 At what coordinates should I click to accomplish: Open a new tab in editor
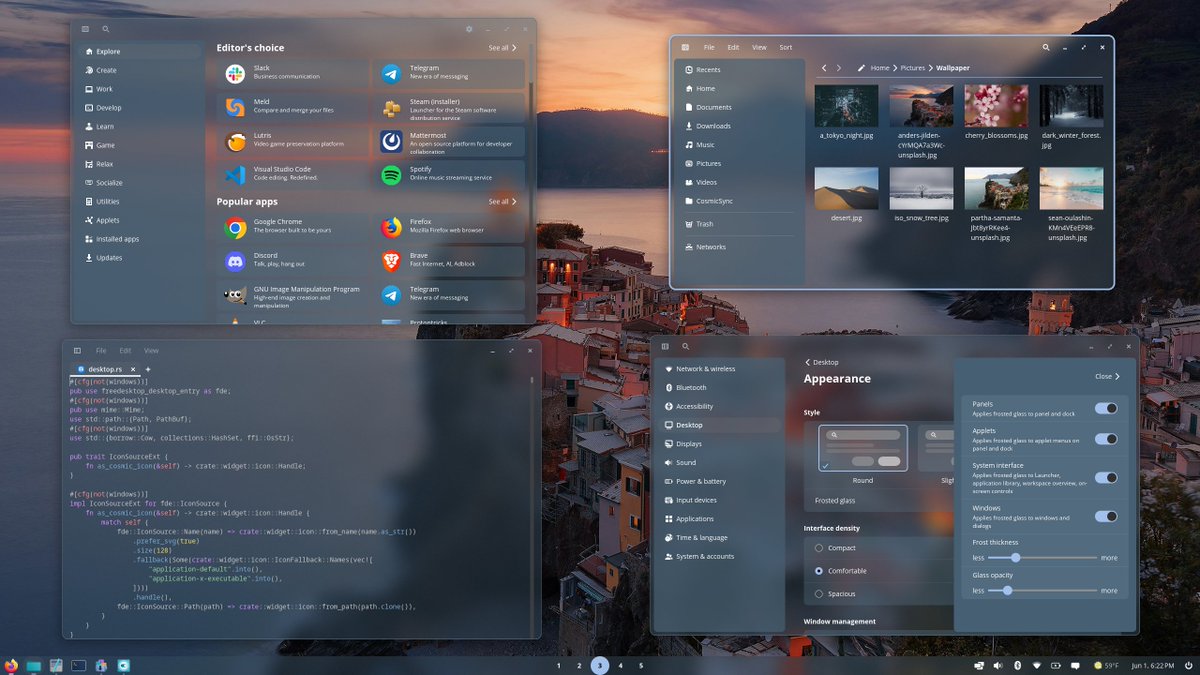(148, 369)
